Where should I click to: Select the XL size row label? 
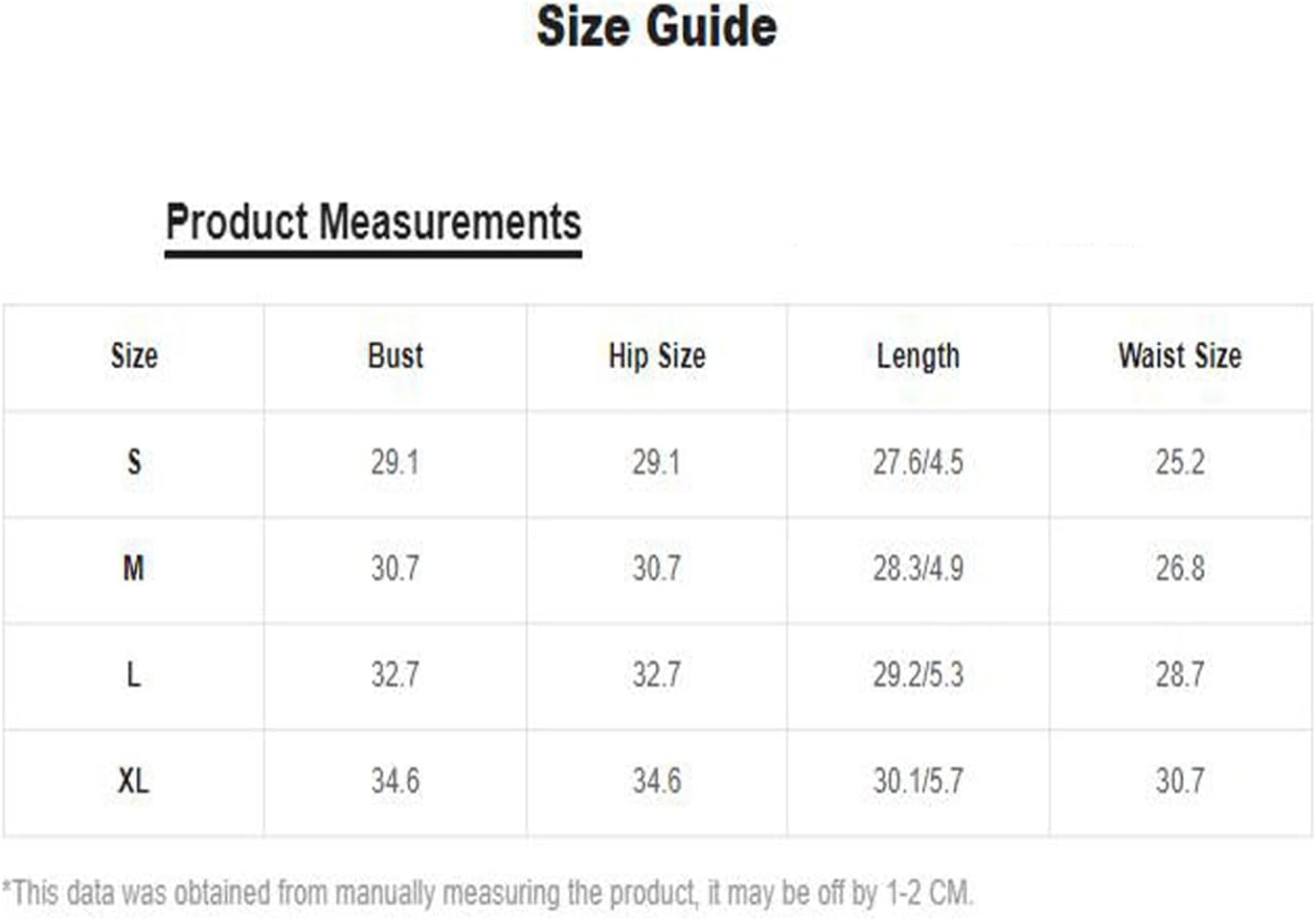pos(134,781)
